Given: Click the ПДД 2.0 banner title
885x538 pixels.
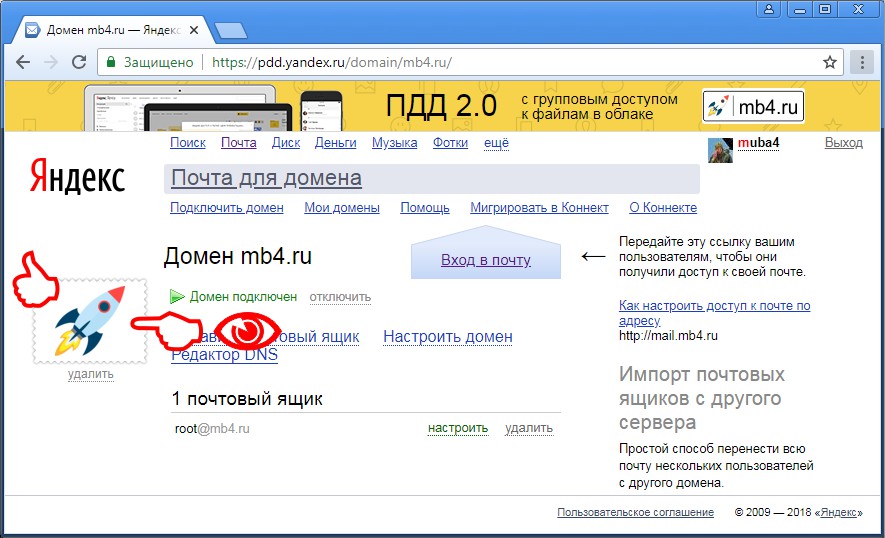Looking at the screenshot, I should pos(441,106).
